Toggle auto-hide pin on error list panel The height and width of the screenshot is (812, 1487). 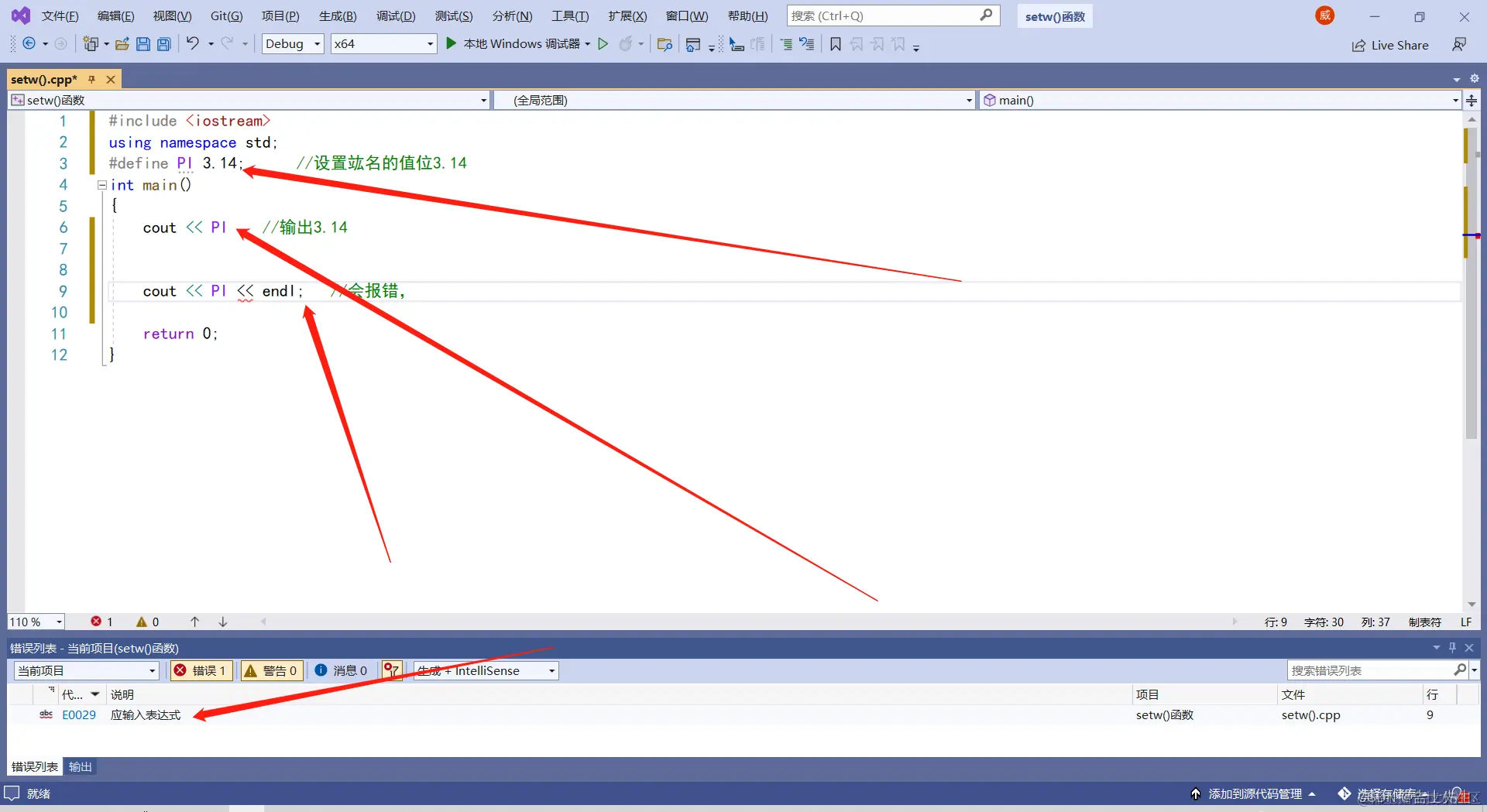1452,648
